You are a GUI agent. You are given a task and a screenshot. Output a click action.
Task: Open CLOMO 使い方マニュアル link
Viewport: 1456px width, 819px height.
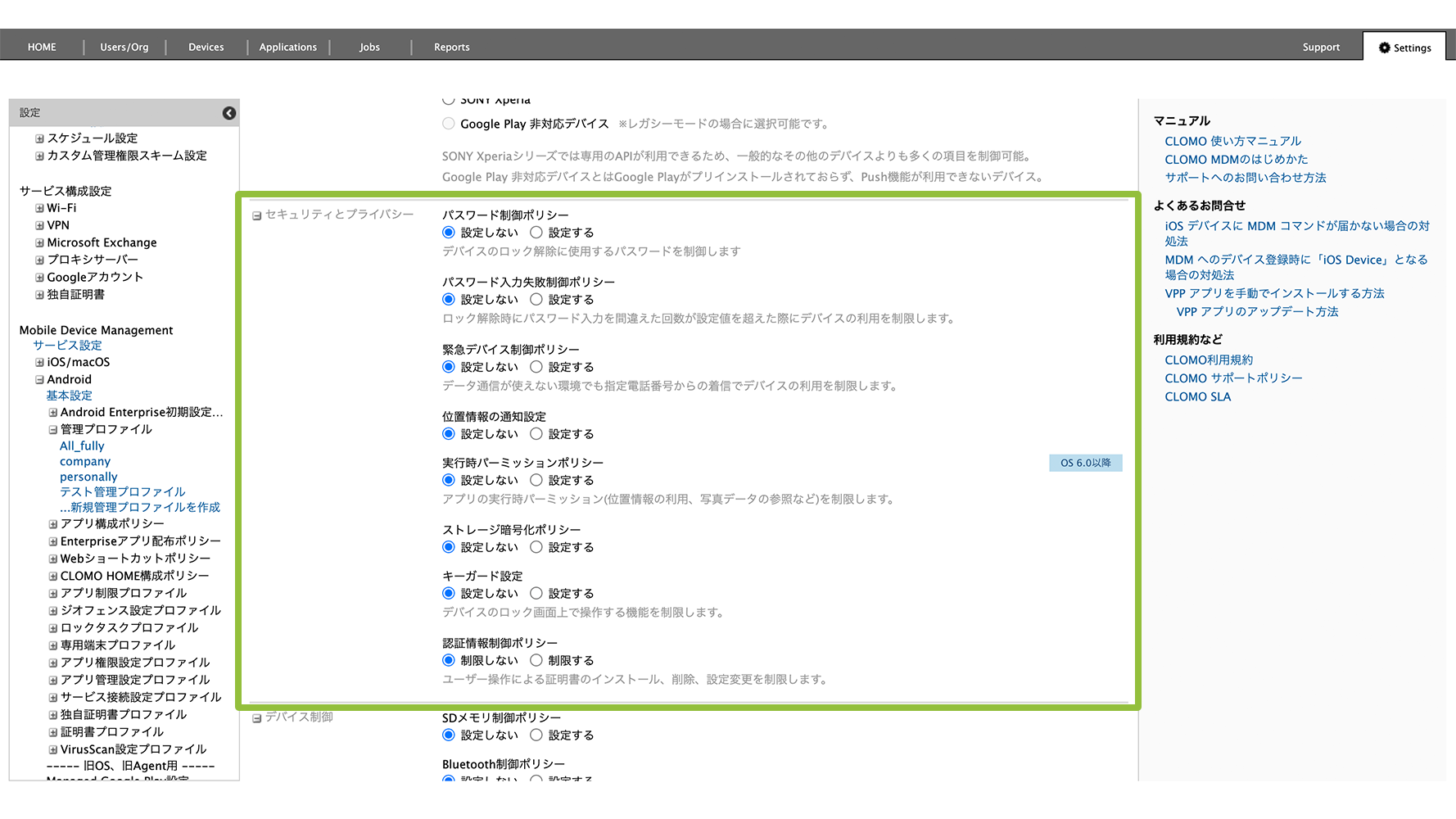tap(1232, 141)
